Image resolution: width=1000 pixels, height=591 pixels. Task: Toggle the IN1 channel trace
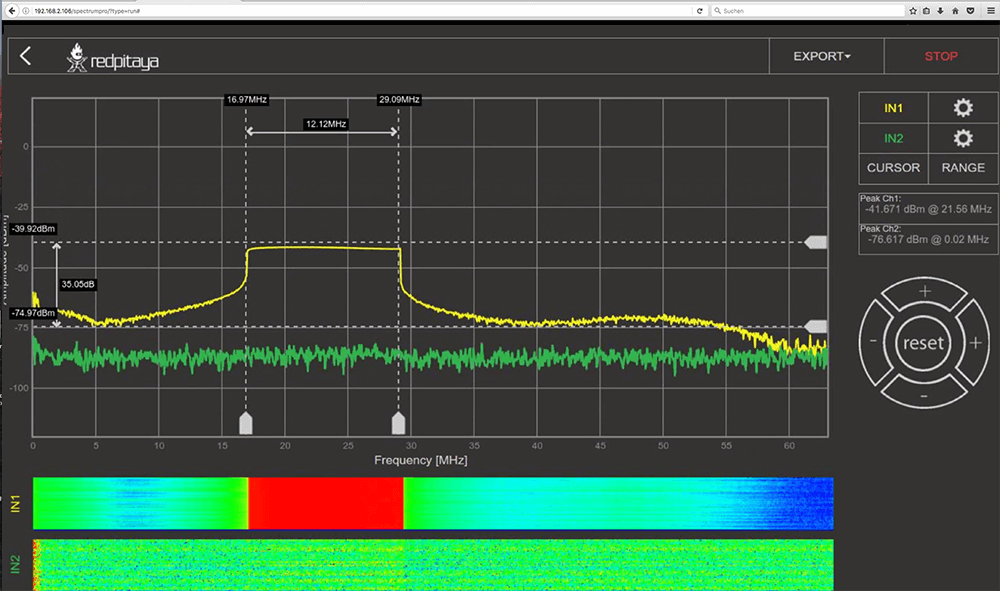(x=893, y=108)
